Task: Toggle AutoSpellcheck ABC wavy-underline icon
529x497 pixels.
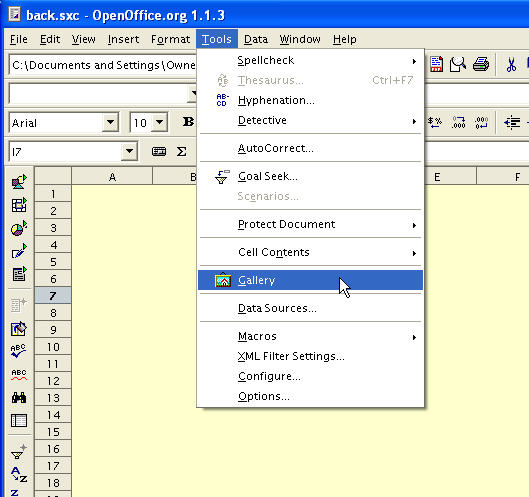Action: click(19, 375)
